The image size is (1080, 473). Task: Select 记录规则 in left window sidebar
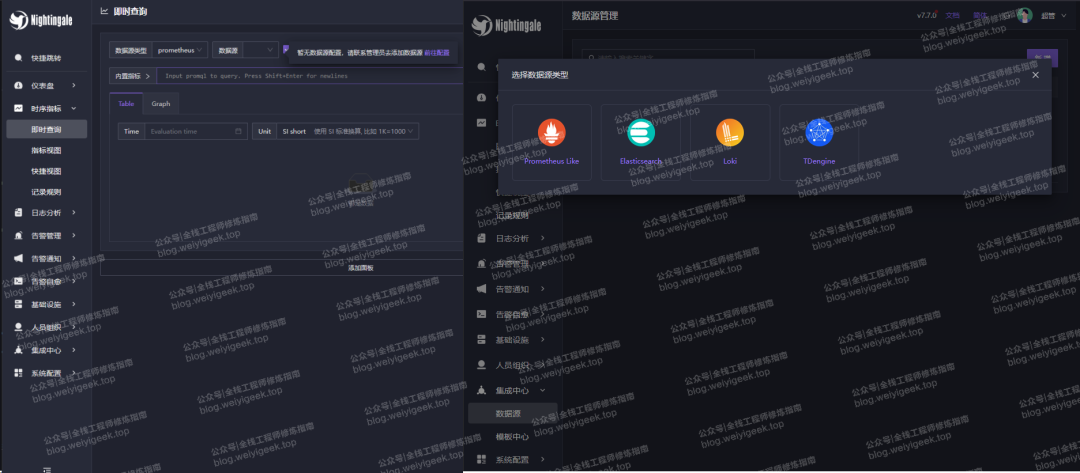click(x=47, y=192)
